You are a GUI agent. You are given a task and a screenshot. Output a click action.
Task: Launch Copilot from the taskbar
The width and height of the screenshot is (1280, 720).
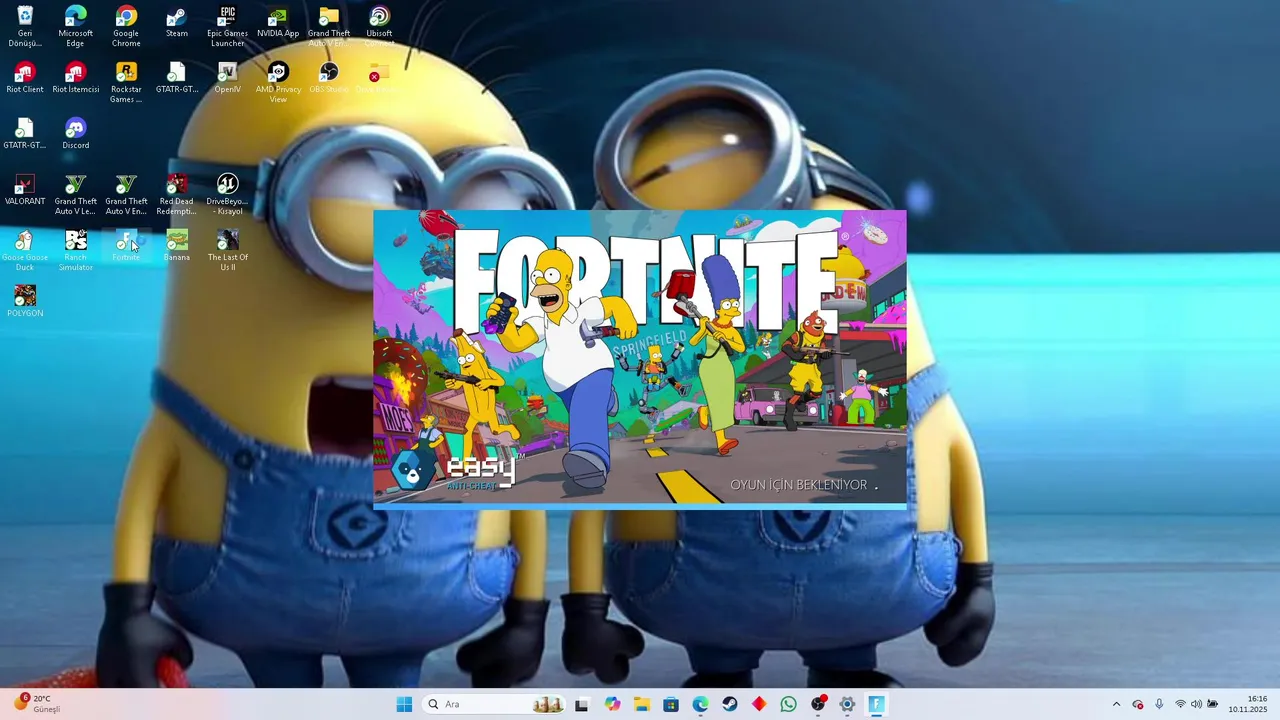pos(612,704)
